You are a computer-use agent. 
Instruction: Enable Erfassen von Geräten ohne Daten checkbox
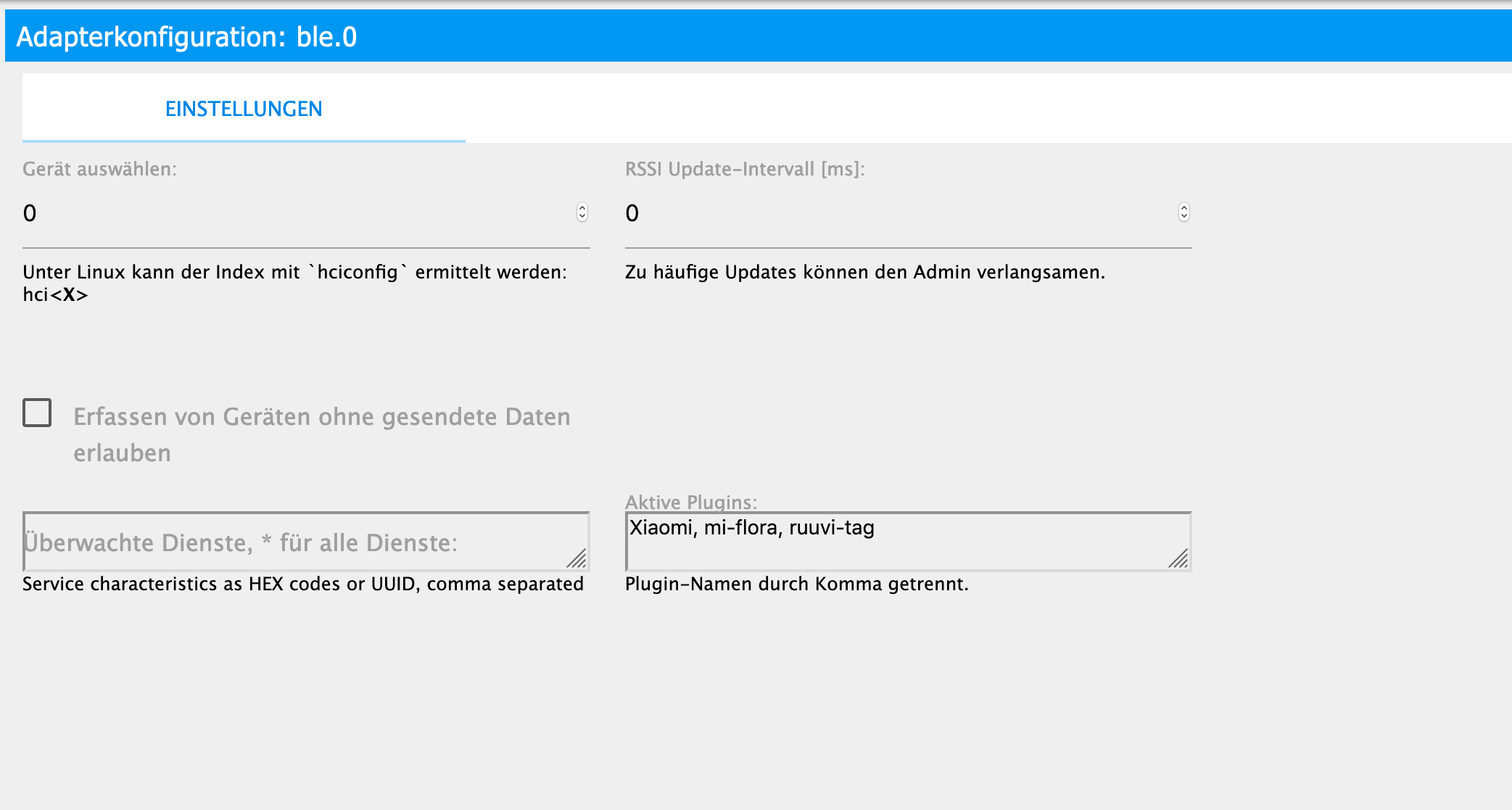(x=37, y=413)
